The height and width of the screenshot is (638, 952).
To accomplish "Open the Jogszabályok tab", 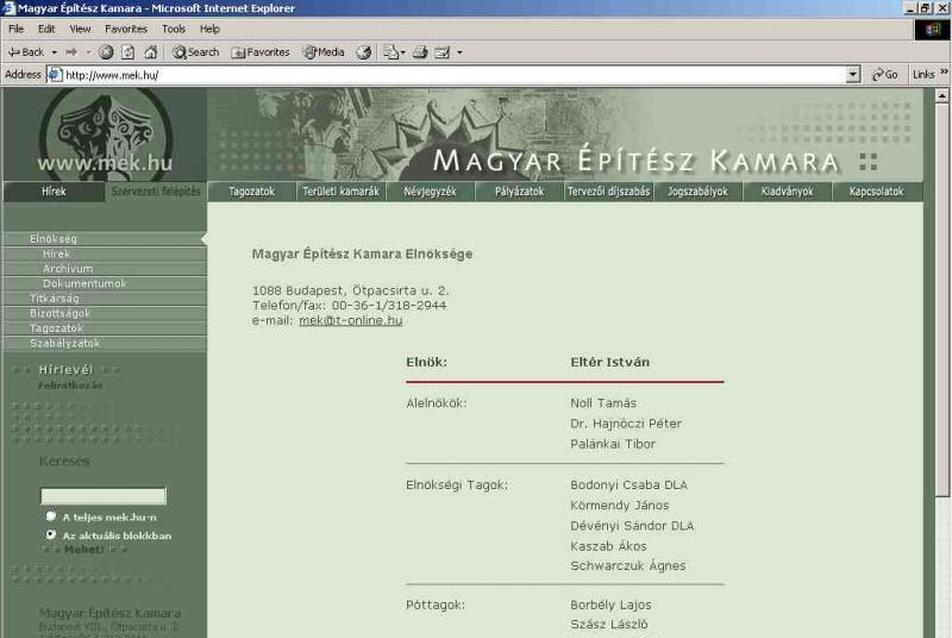I will tap(698, 192).
